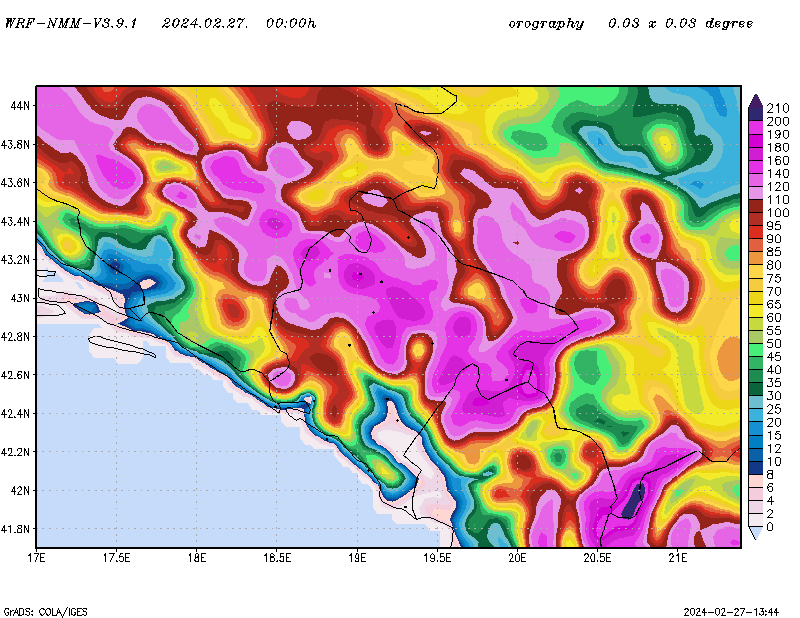Click the 15 value on the color legend
This screenshot has width=800, height=618.
pos(774,435)
